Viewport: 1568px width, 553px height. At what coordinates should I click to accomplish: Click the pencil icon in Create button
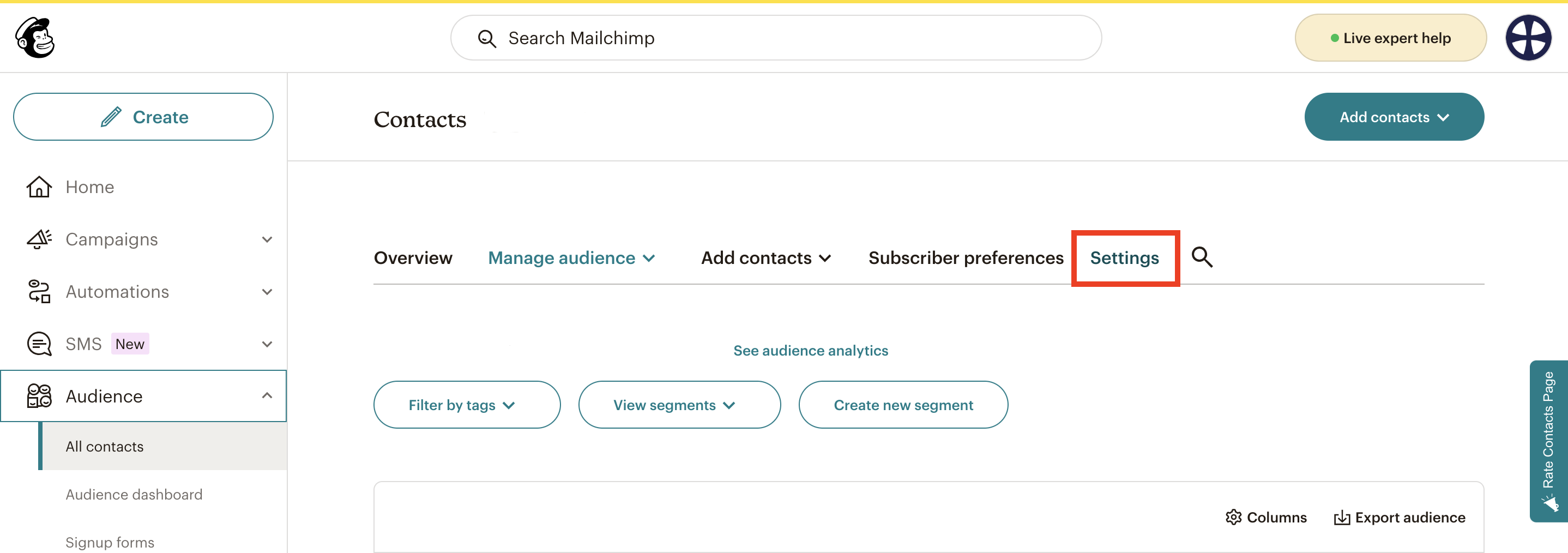111,116
